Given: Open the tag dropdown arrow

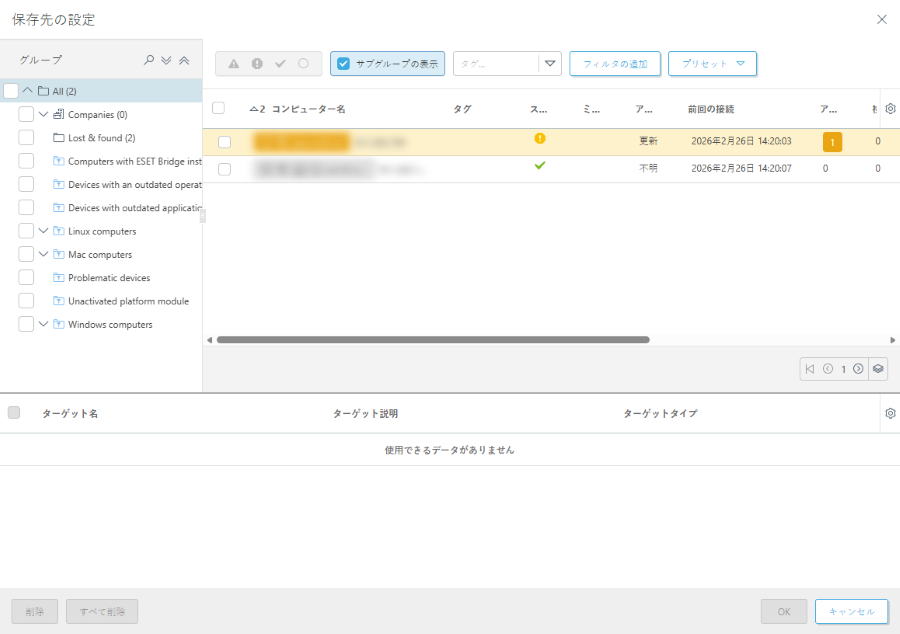Looking at the screenshot, I should 550,64.
